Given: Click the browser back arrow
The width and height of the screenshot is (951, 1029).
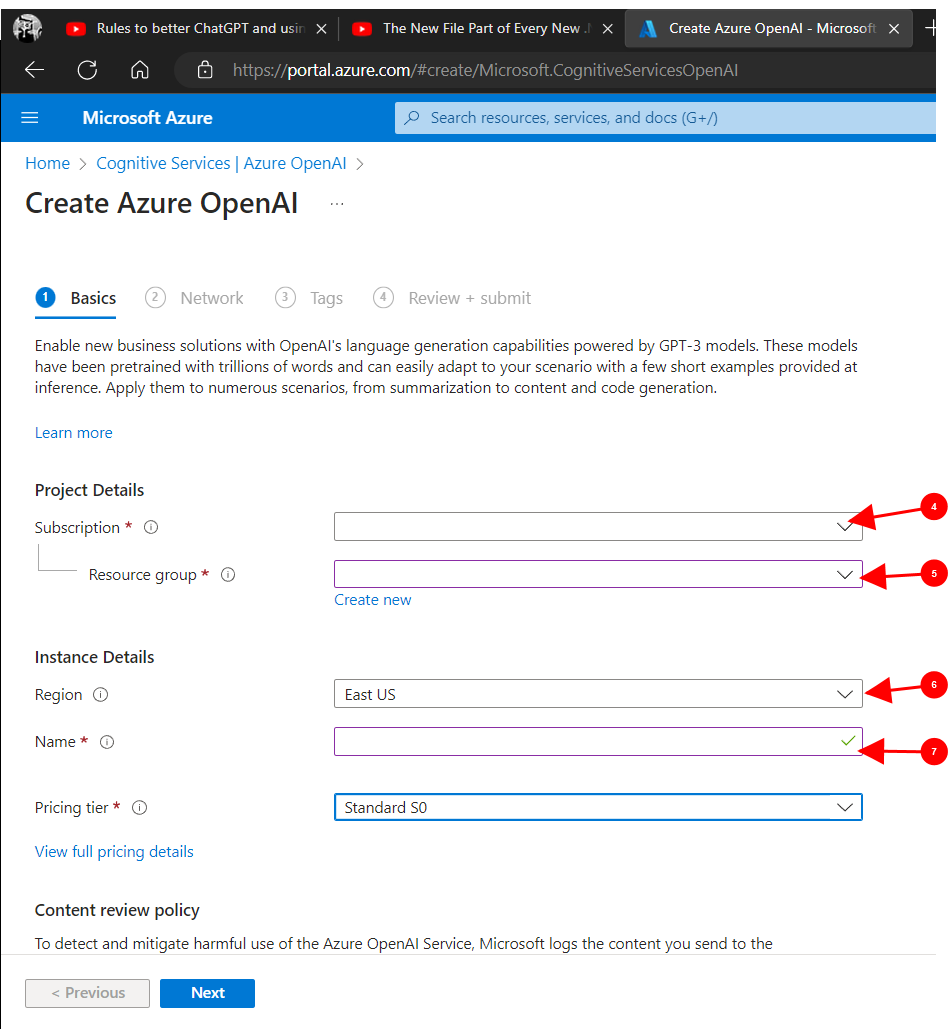Looking at the screenshot, I should click(35, 70).
